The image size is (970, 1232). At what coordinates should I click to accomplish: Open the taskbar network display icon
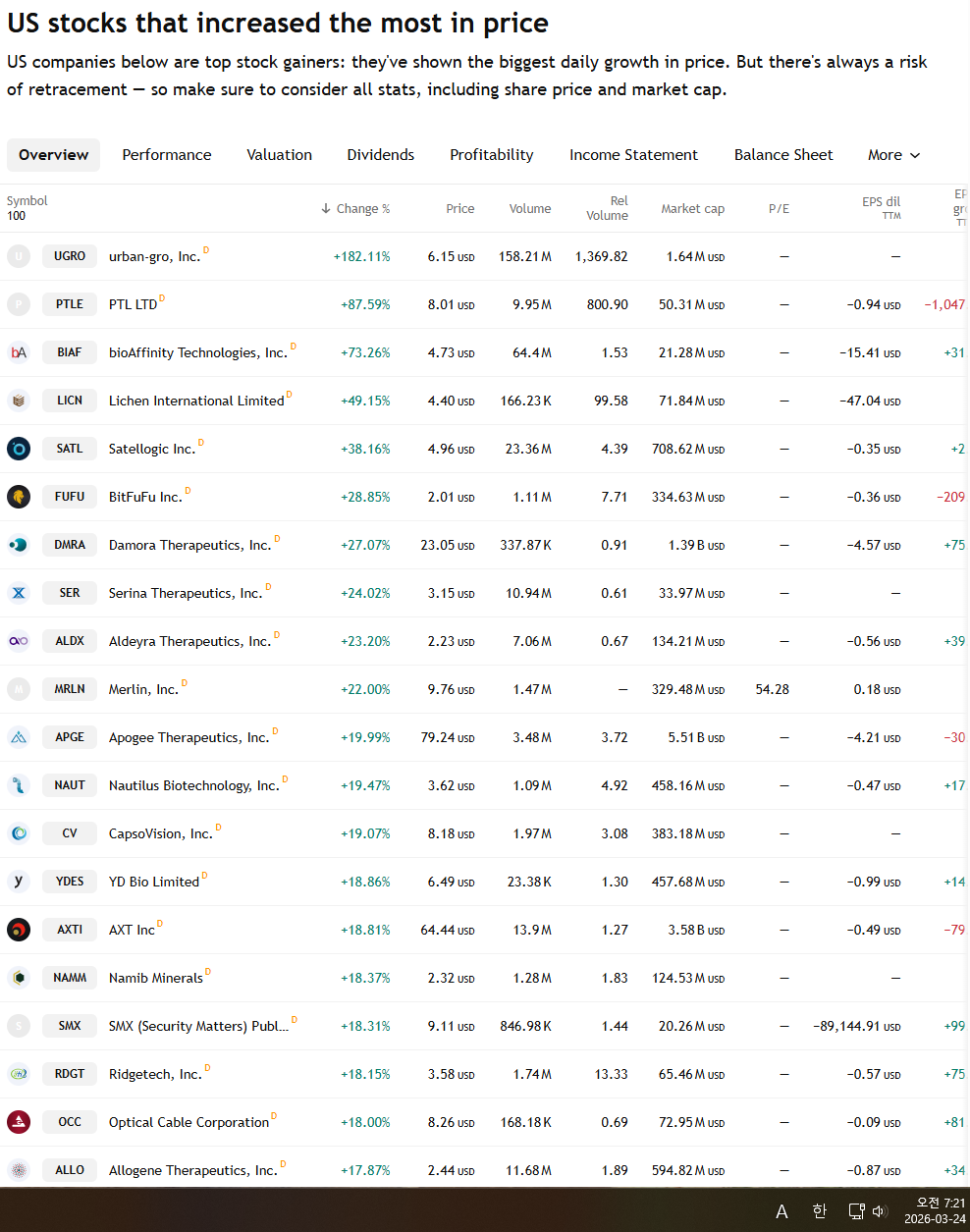(856, 1211)
